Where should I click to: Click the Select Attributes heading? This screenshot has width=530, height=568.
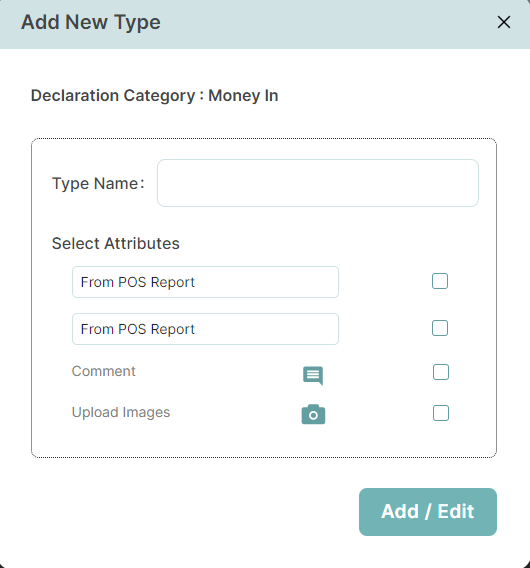pos(116,243)
